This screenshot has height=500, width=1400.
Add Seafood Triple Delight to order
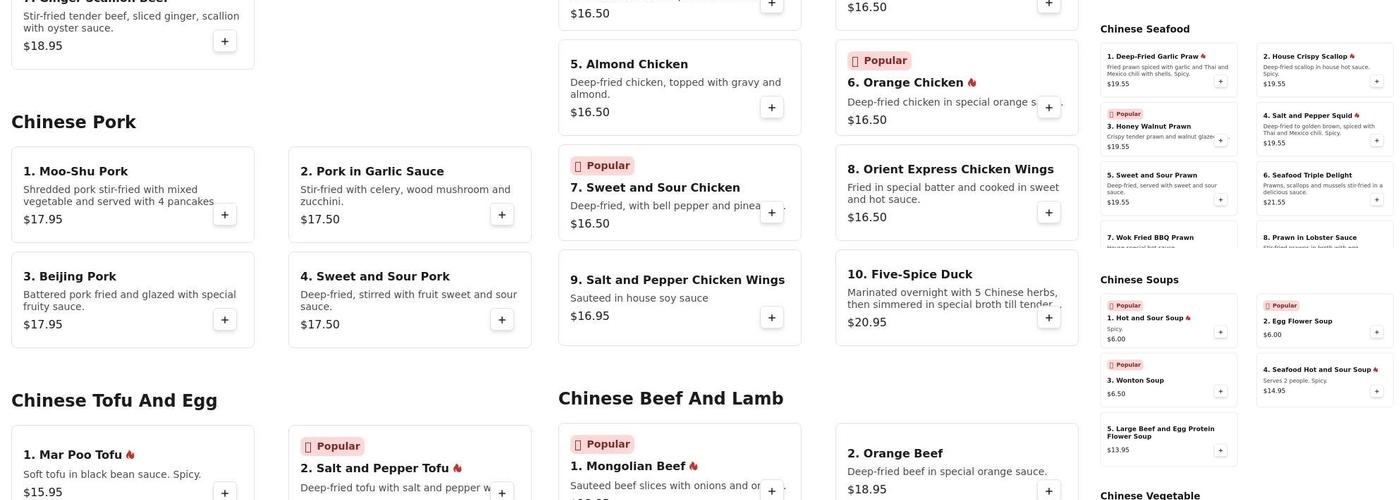pyautogui.click(x=1376, y=200)
